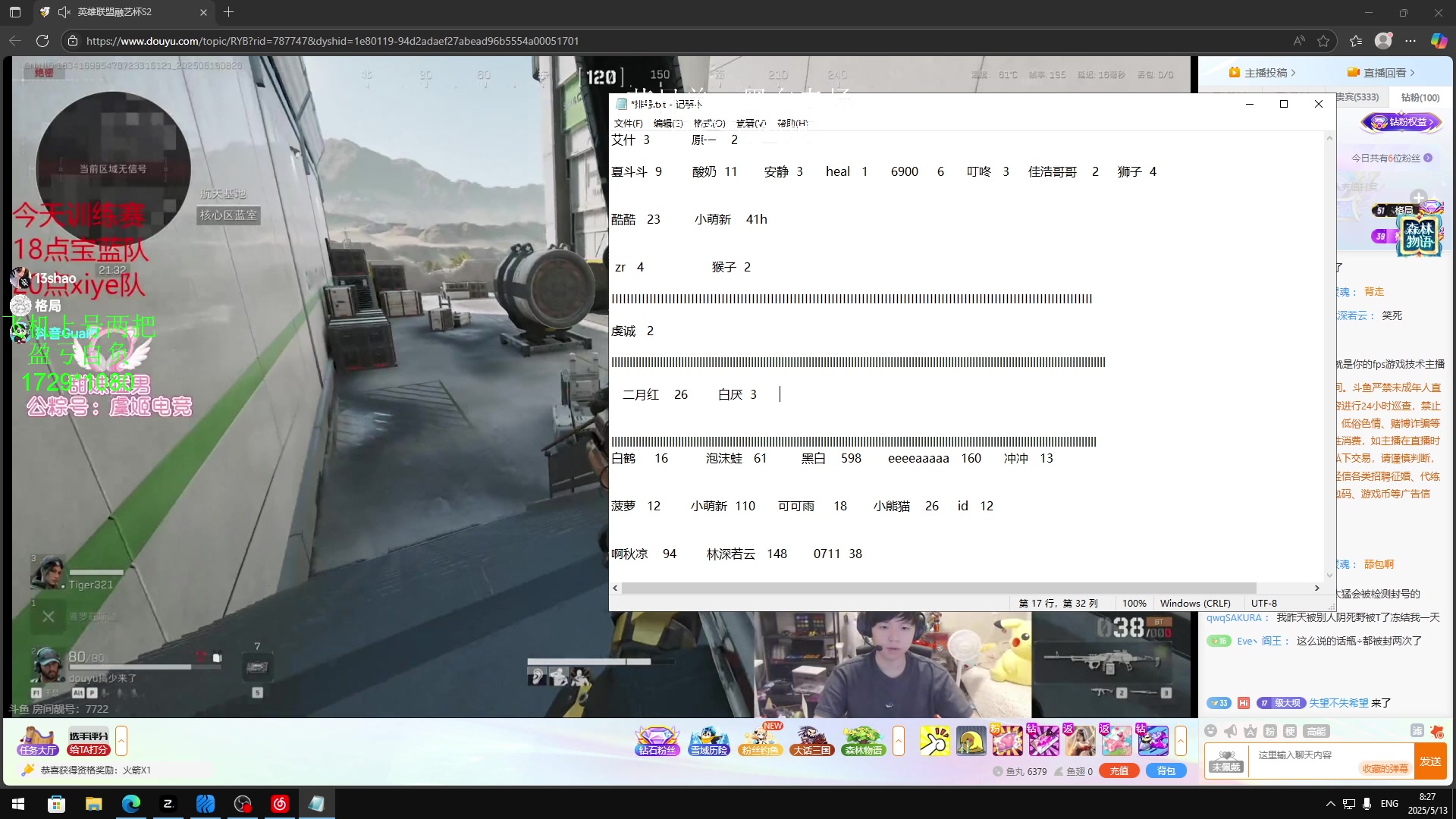Open the Windows Start menu
Screen dimensions: 1456x819
[x=18, y=804]
